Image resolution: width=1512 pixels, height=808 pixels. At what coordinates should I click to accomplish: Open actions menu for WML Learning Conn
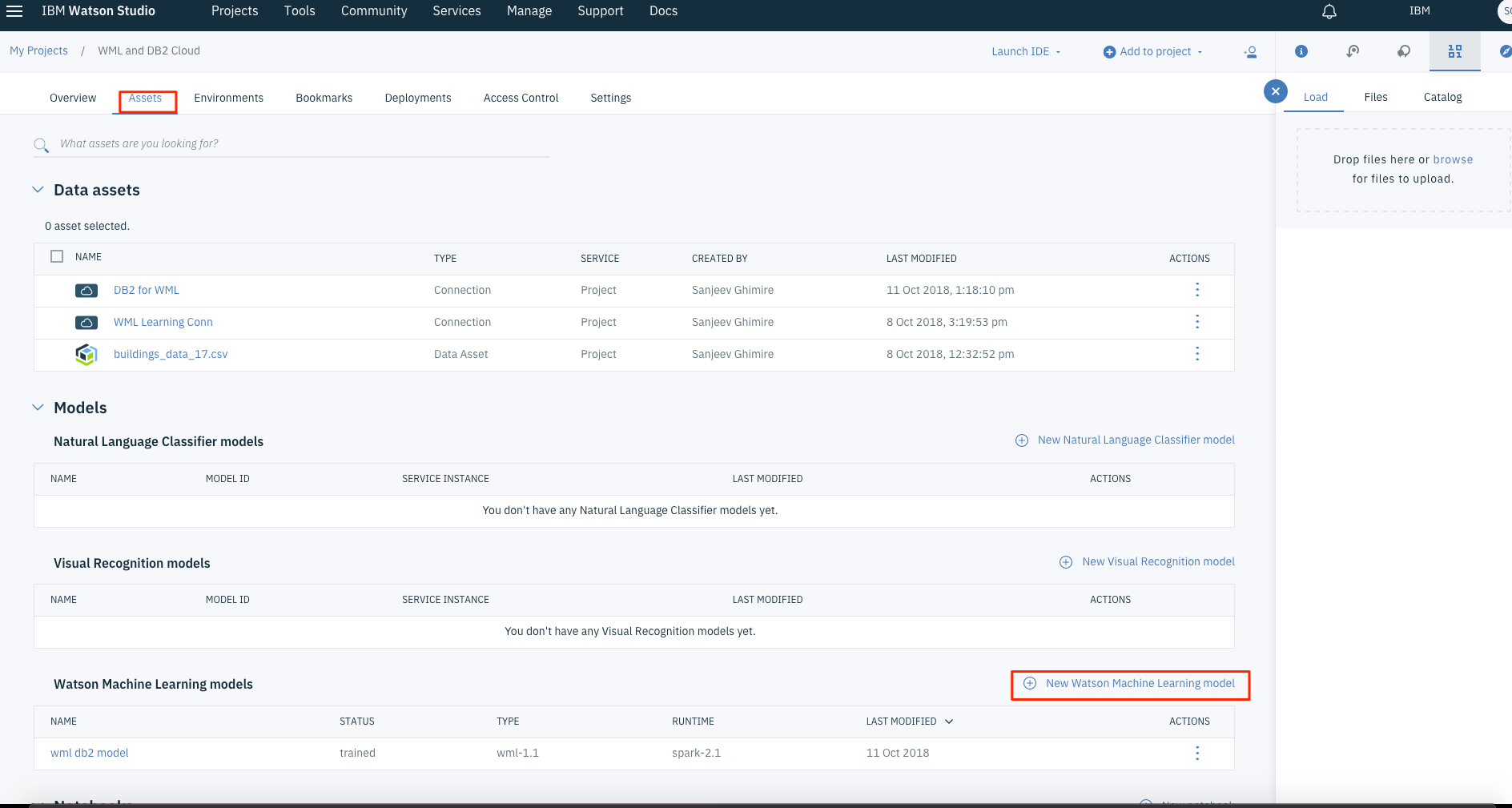click(x=1197, y=322)
